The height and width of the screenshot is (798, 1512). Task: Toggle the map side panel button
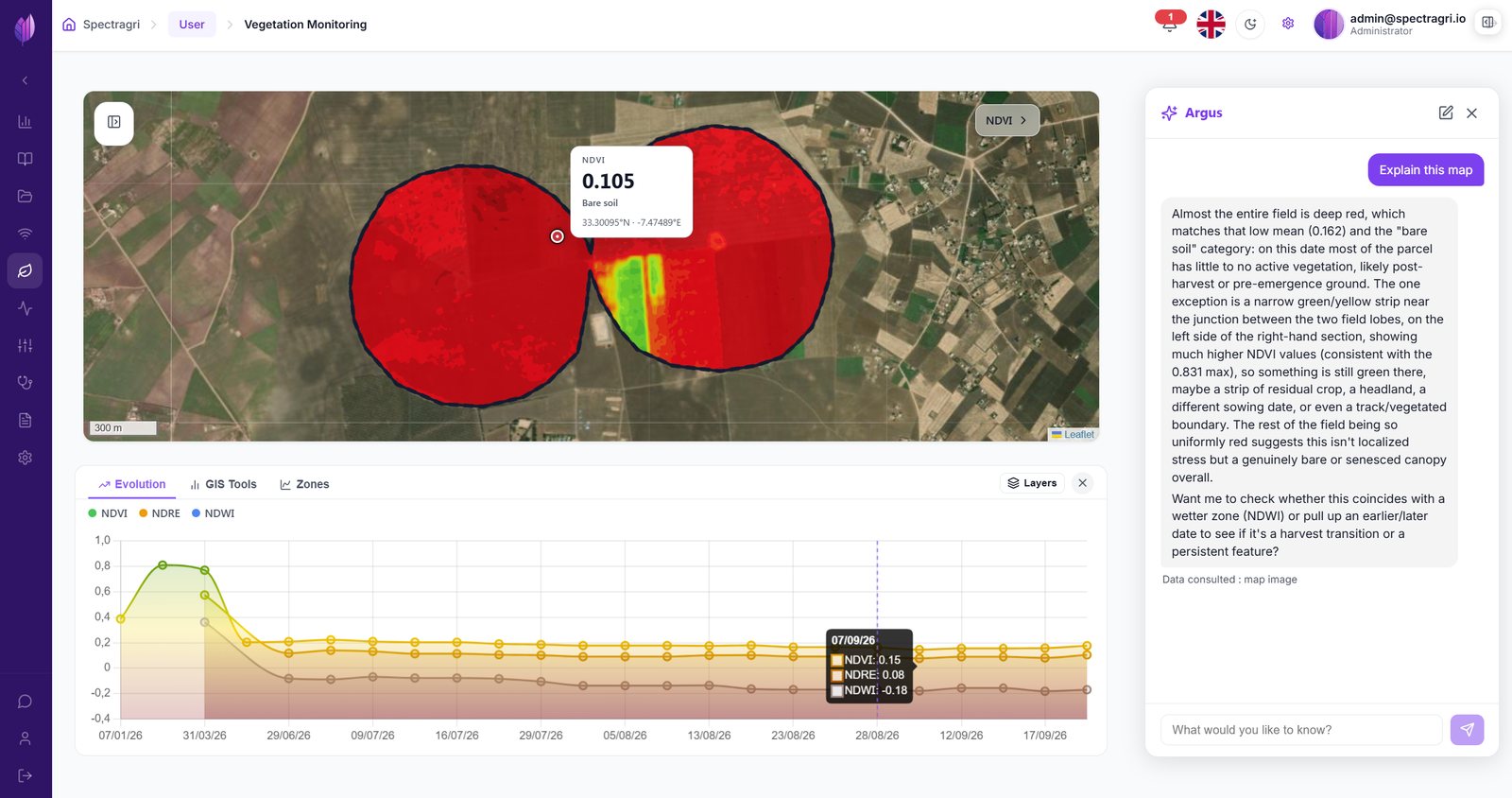[114, 123]
